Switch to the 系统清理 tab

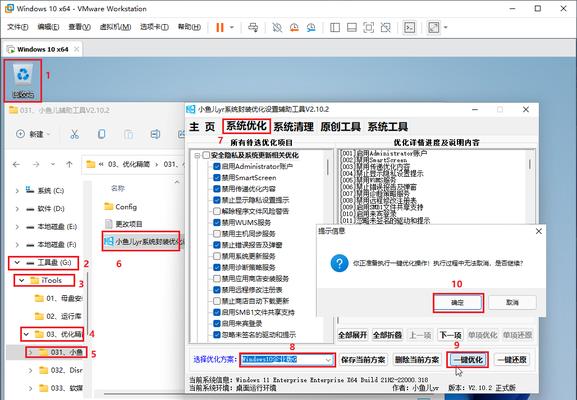tap(293, 127)
